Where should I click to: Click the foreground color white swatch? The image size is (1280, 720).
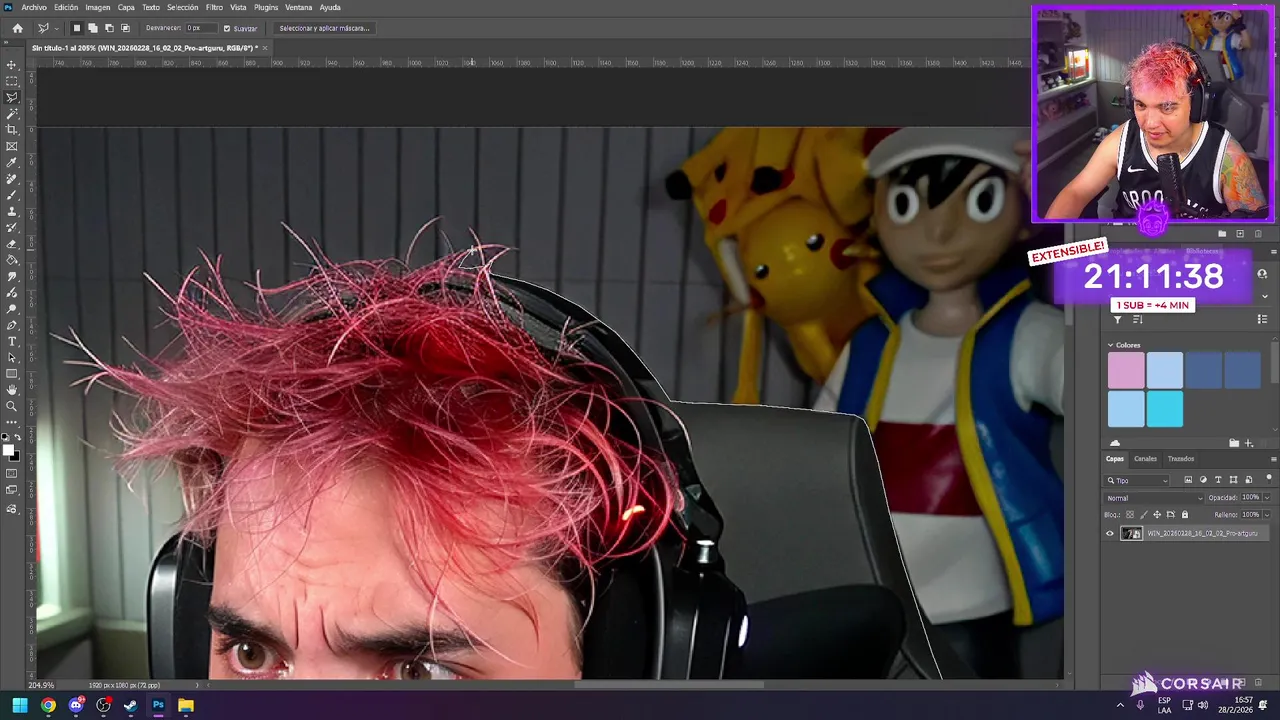click(x=9, y=451)
